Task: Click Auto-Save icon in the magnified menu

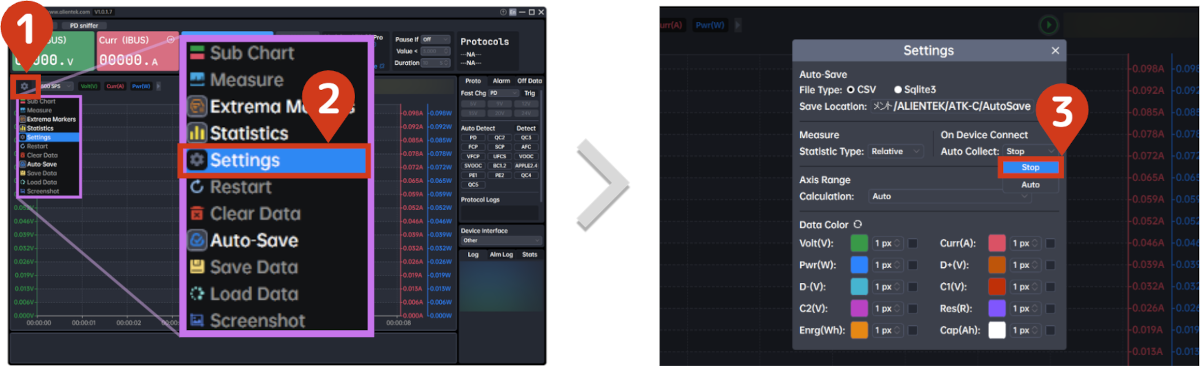Action: (196, 240)
